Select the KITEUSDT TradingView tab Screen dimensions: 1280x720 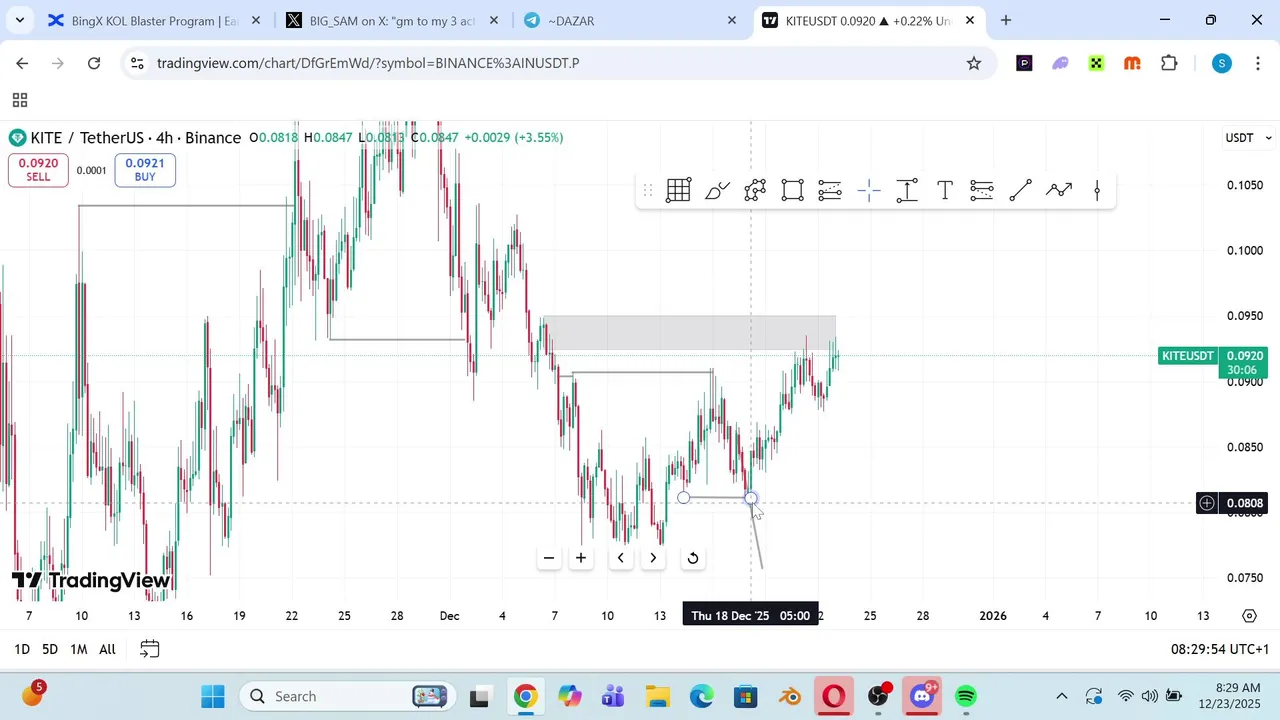click(x=869, y=20)
